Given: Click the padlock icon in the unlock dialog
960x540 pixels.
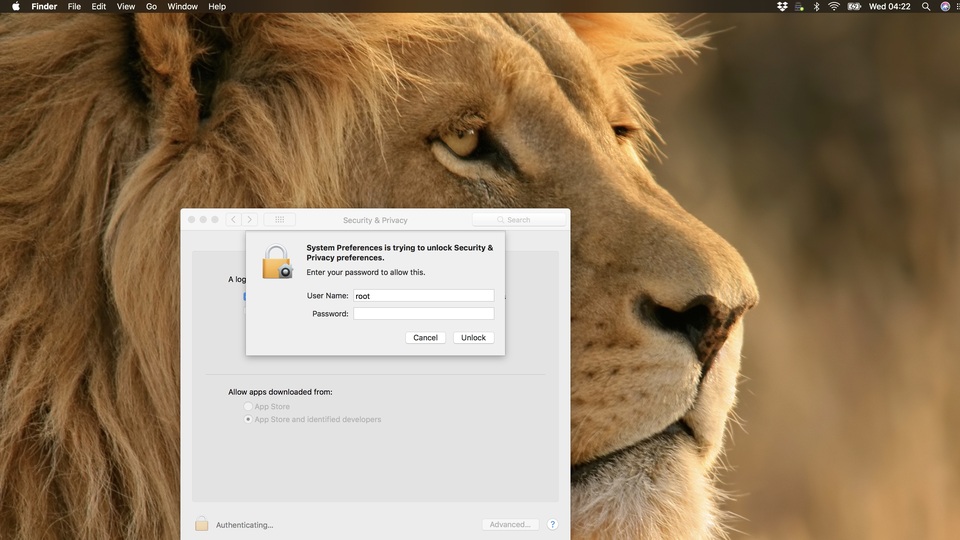Looking at the screenshot, I should coord(277,262).
